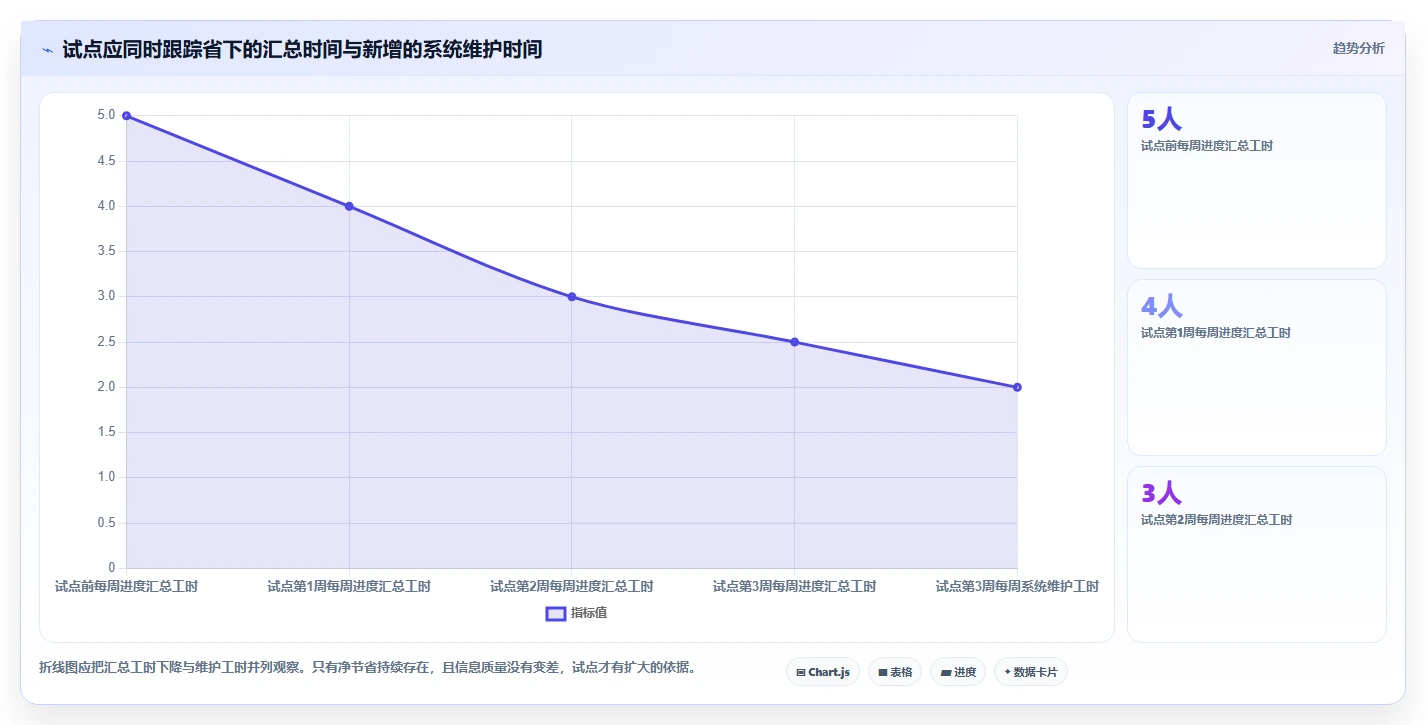Screen dimensions: 1426x725
Task: Click the 4人 card value
Action: pos(1161,306)
